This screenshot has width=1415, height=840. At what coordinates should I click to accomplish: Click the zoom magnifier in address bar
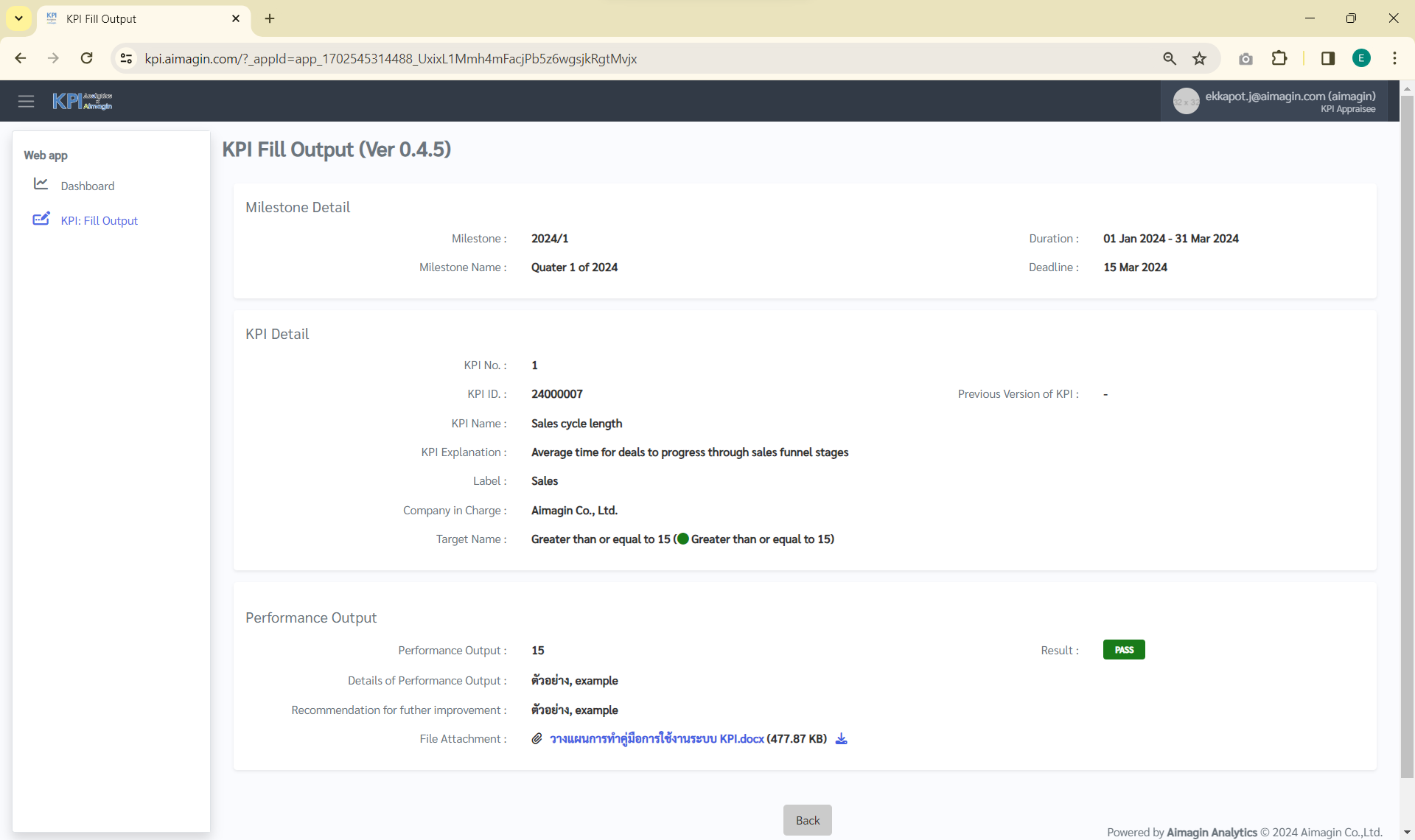click(1170, 58)
